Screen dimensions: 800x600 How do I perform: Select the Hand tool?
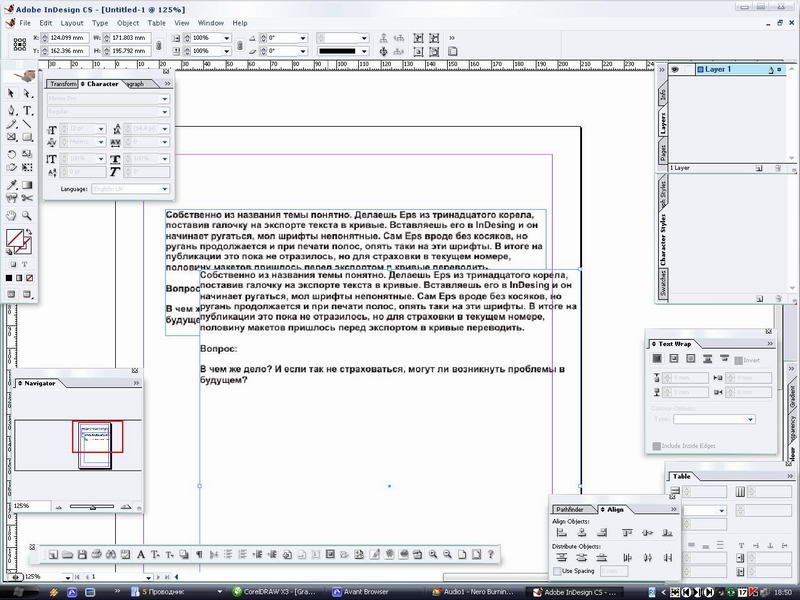pyautogui.click(x=11, y=215)
